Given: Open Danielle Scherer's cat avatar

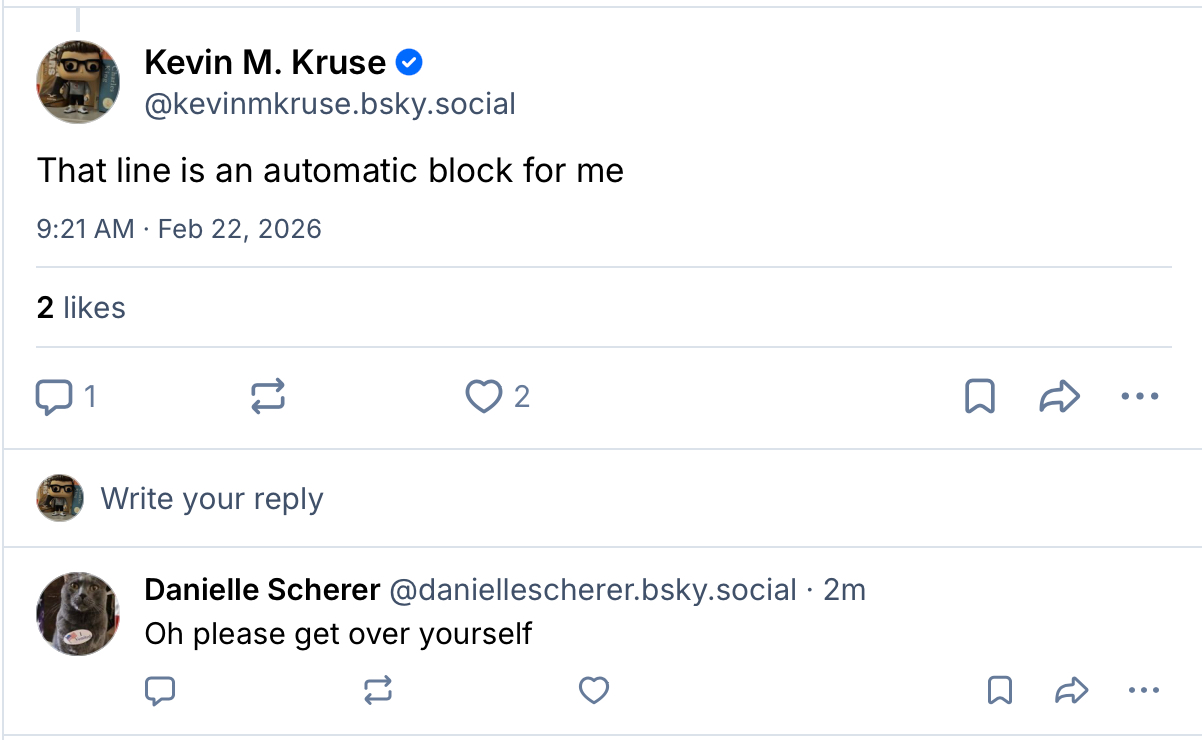Looking at the screenshot, I should pyautogui.click(x=78, y=614).
